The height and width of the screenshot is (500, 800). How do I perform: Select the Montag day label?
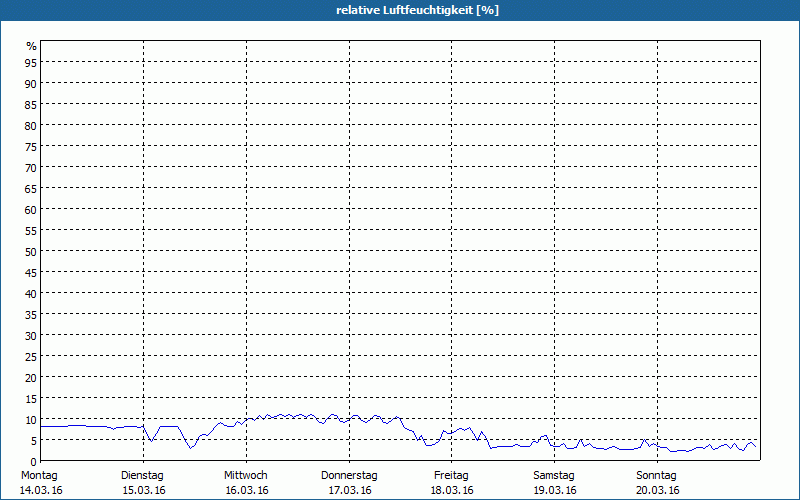(39, 475)
